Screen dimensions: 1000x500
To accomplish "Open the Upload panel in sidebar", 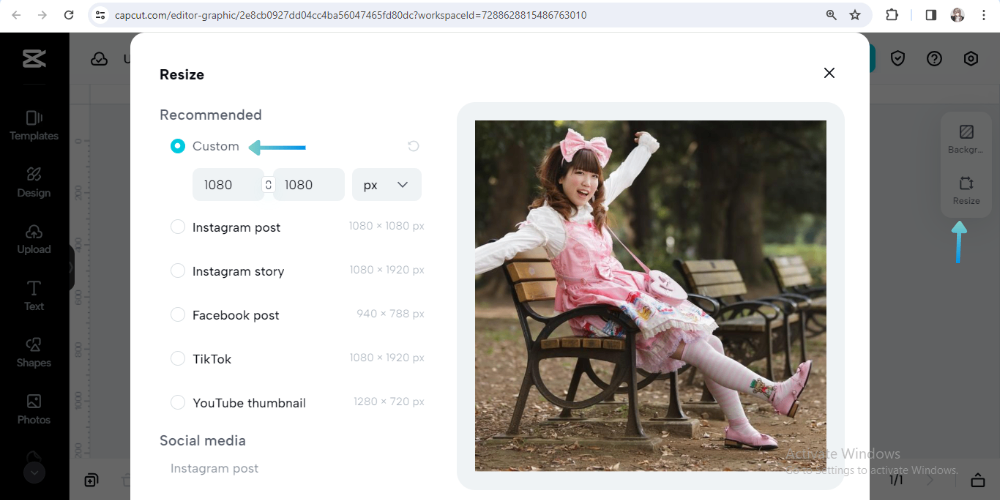I will [x=34, y=239].
